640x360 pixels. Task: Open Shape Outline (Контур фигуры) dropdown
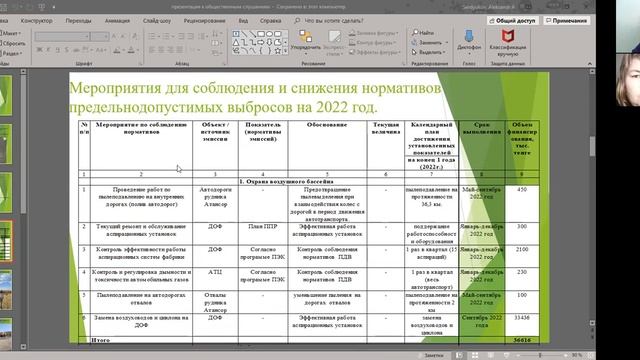373,42
